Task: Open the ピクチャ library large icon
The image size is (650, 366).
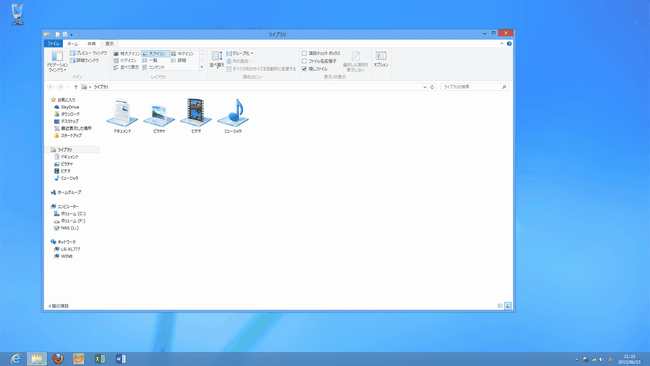Action: (x=159, y=117)
